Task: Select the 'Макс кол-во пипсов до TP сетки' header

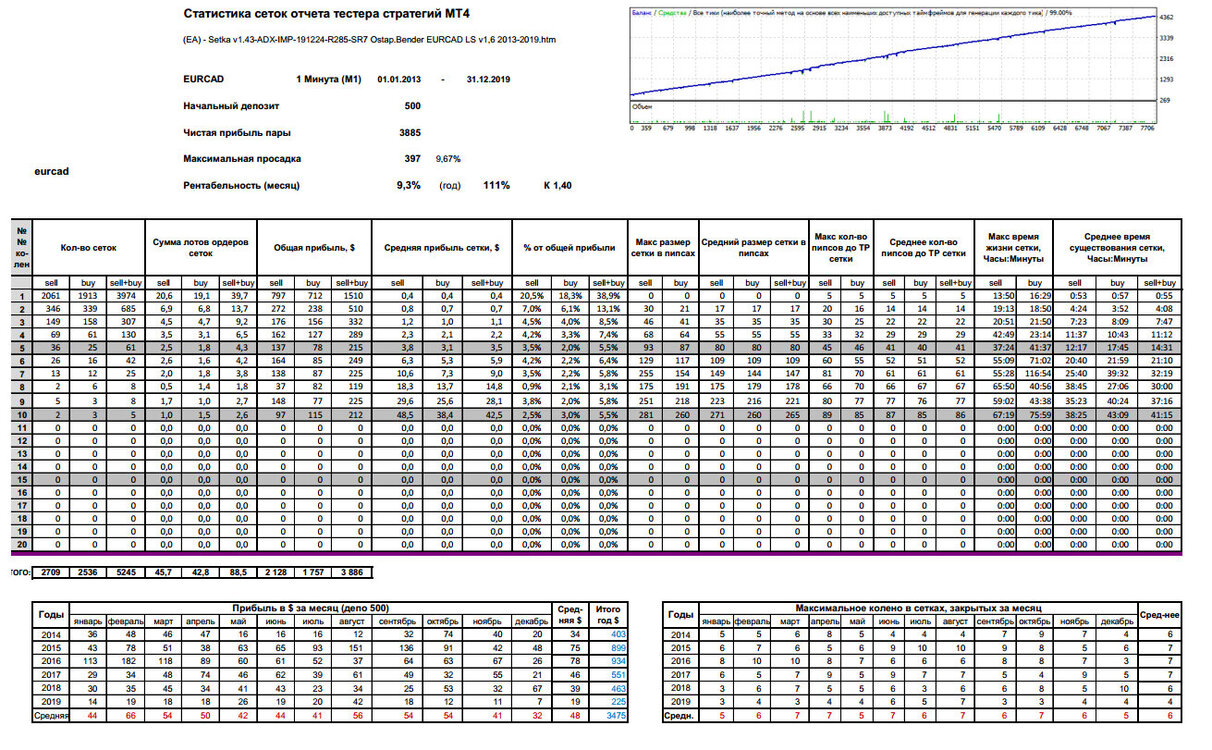Action: coord(840,247)
